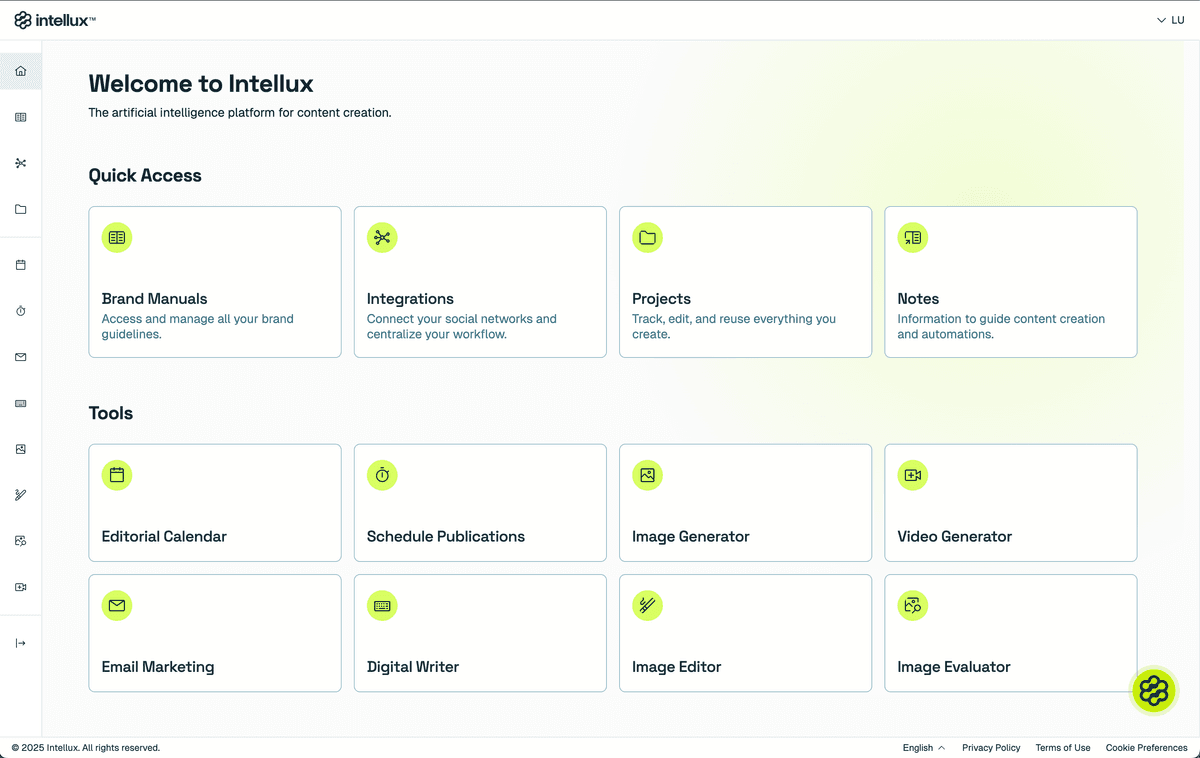1200x758 pixels.
Task: Open the Home icon in the sidebar
Action: pyautogui.click(x=20, y=71)
